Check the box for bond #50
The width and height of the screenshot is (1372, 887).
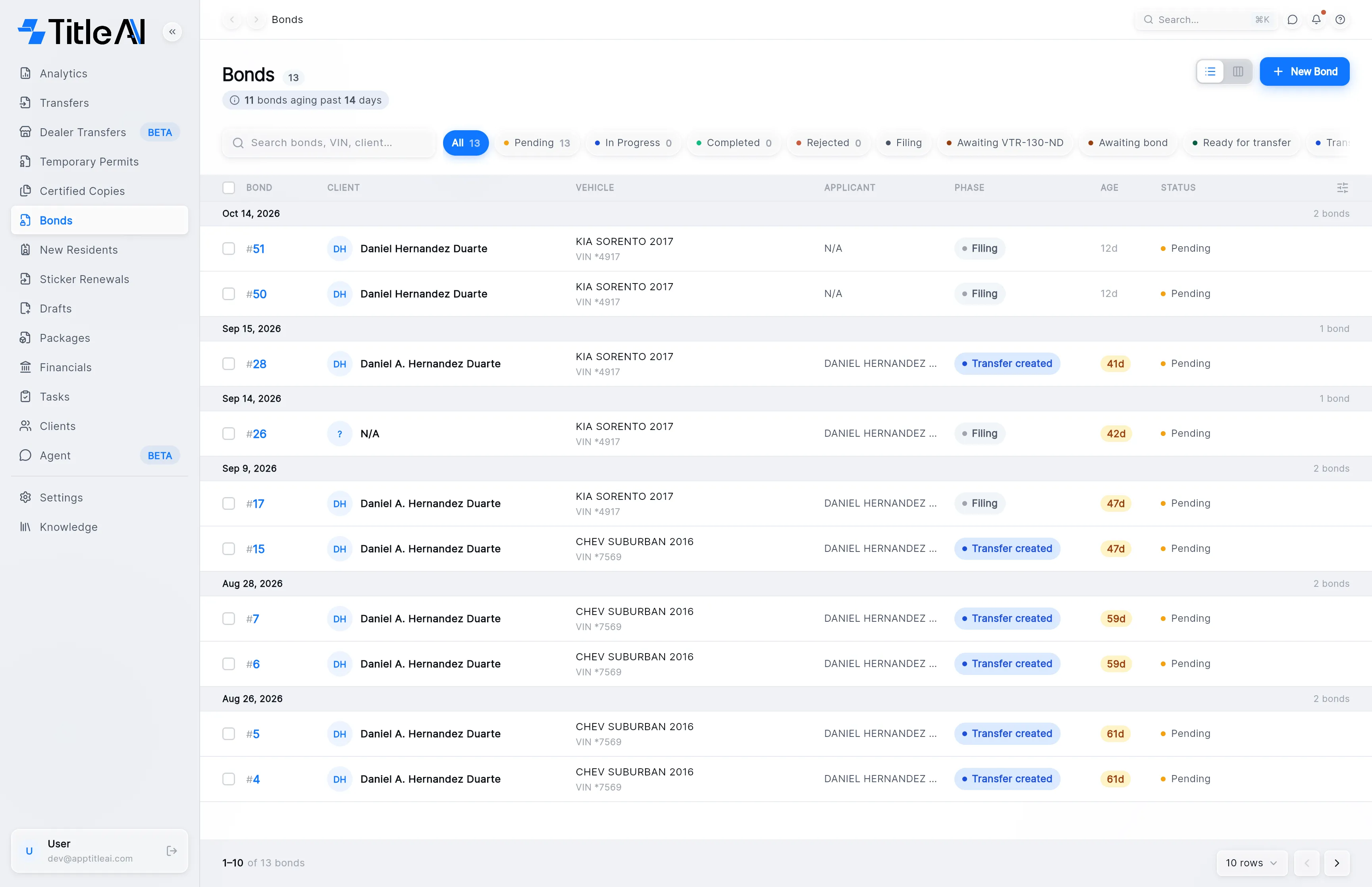click(229, 294)
